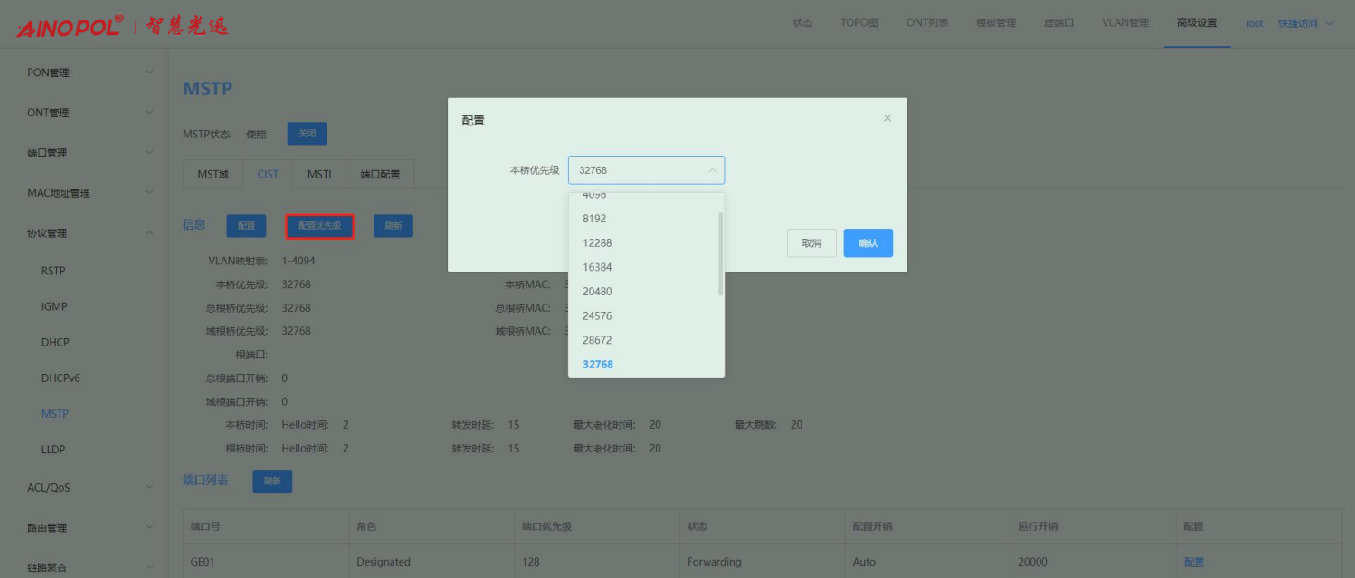This screenshot has width=1355, height=578.
Task: Open the 本桥优先级 dropdown box
Action: 646,171
